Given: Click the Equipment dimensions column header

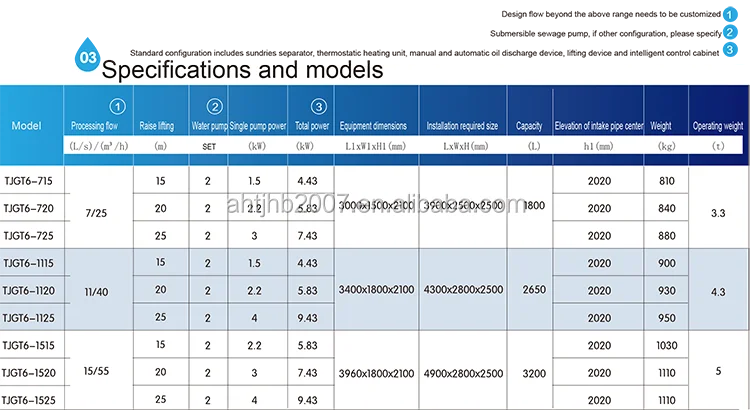Looking at the screenshot, I should tap(375, 126).
